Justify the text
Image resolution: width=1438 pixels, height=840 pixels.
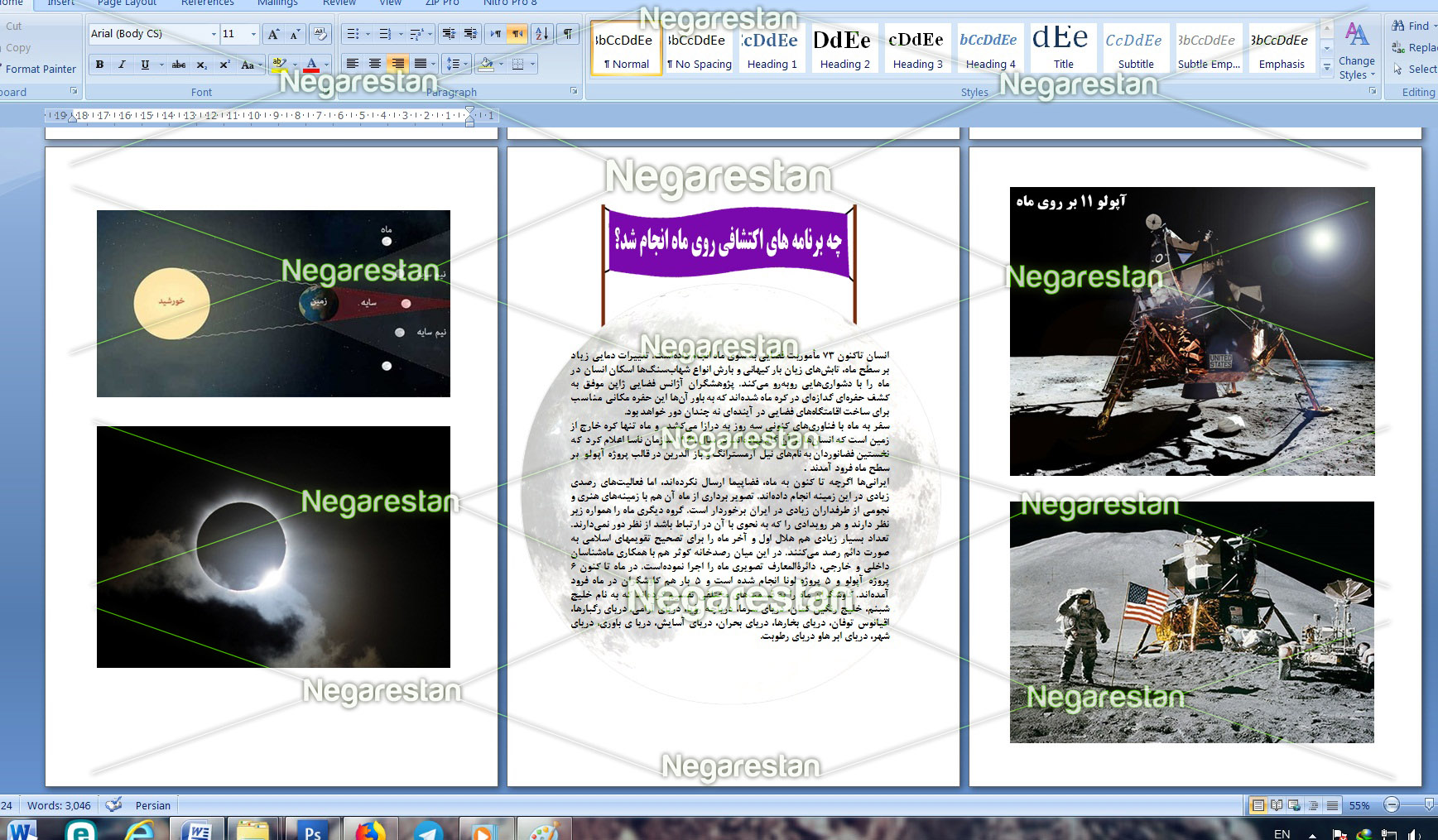click(421, 64)
